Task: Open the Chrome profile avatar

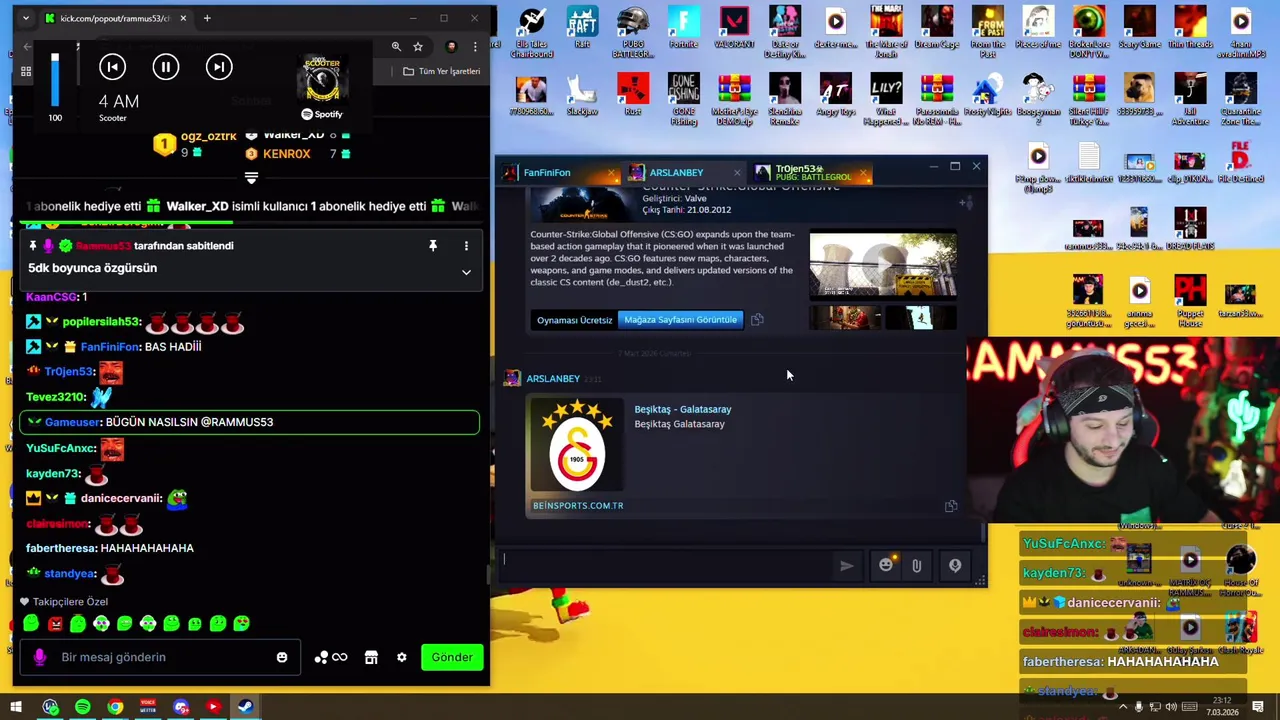Action: tap(451, 46)
